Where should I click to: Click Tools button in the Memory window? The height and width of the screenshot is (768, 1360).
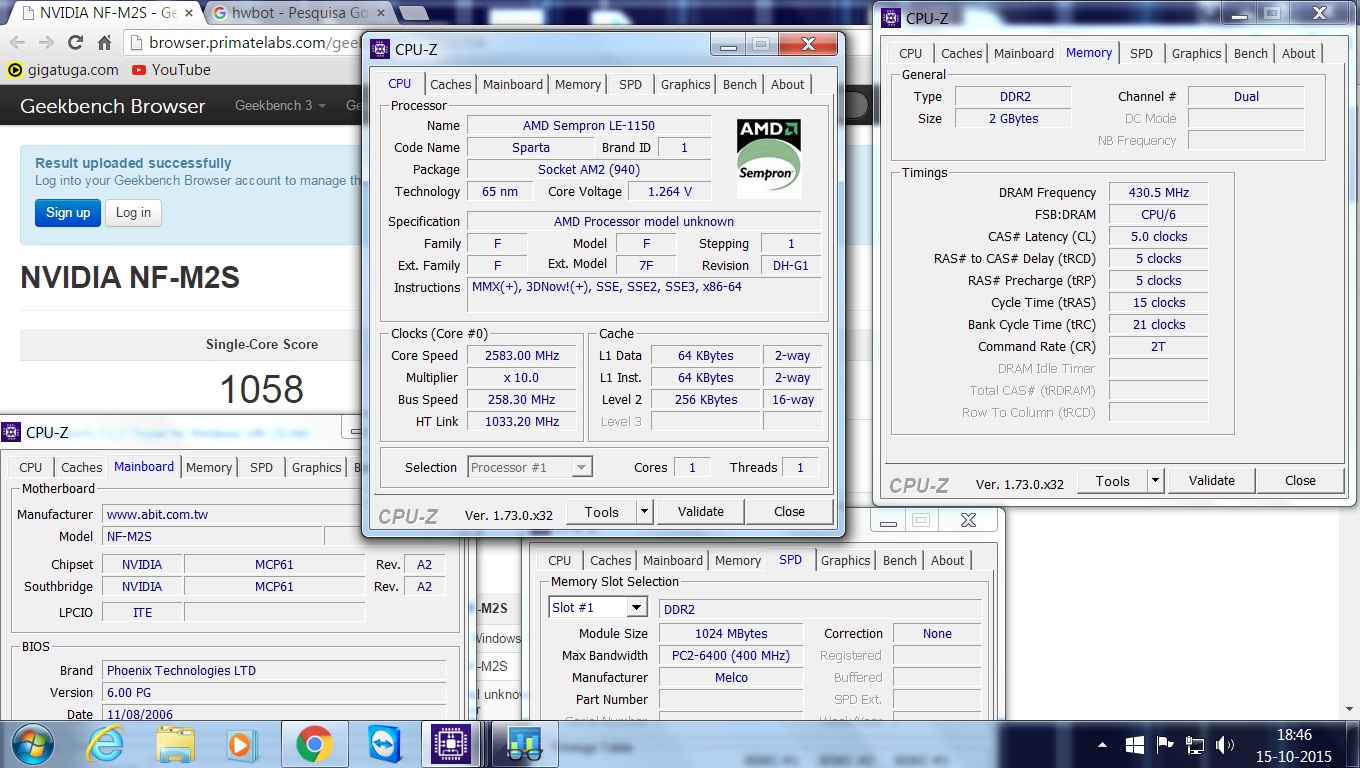1112,481
